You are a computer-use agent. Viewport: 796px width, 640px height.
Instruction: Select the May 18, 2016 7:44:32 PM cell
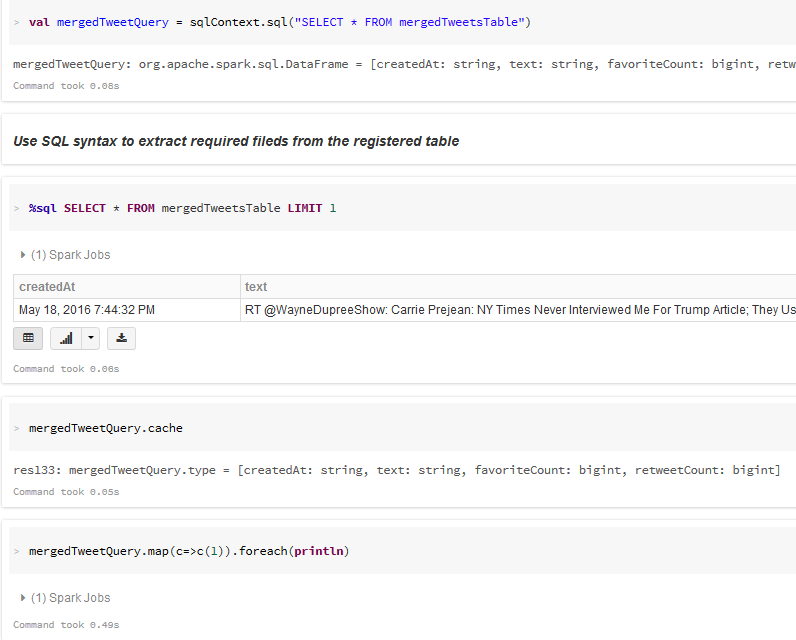pyautogui.click(x=126, y=310)
